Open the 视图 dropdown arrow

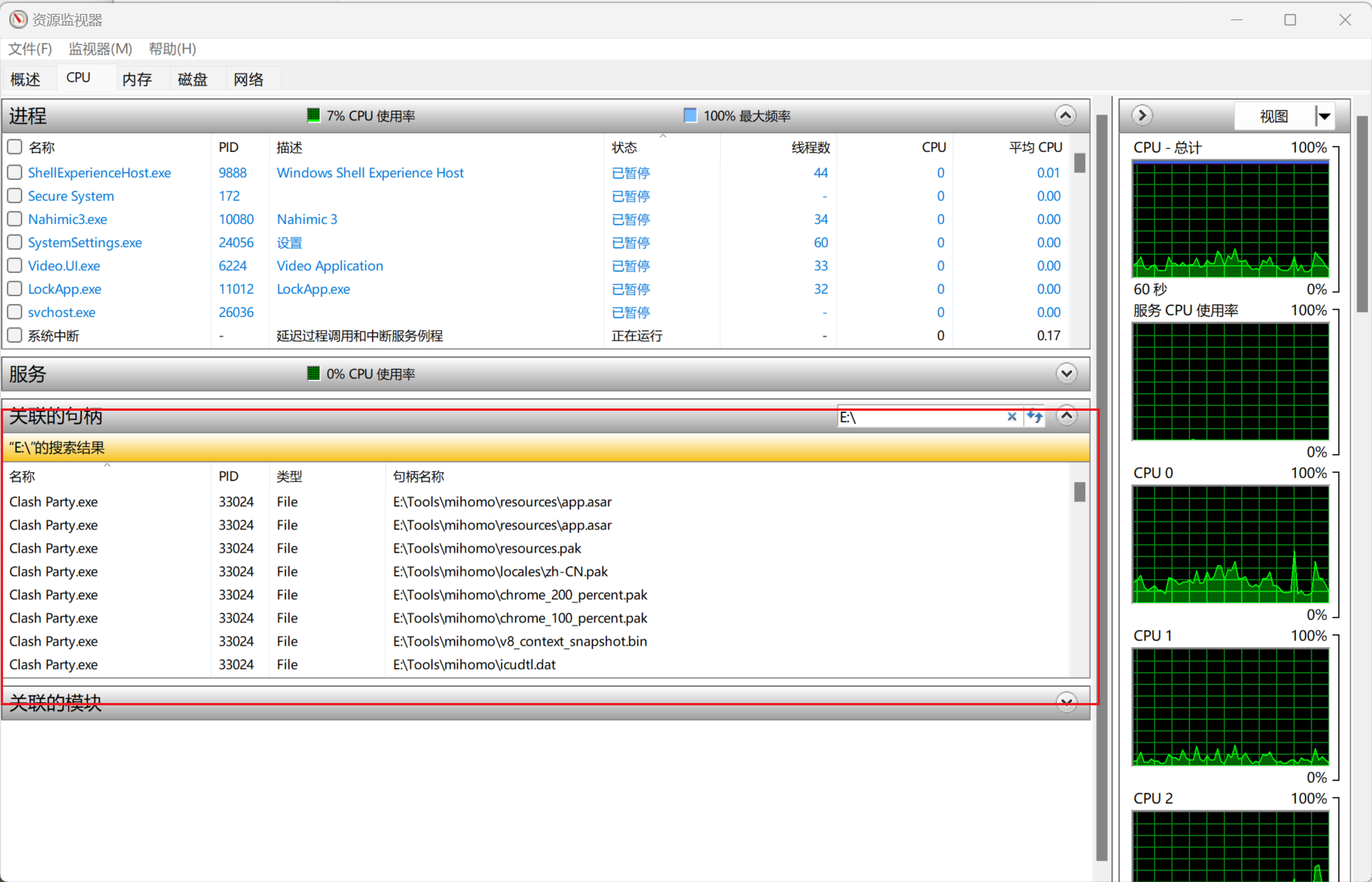(1325, 116)
